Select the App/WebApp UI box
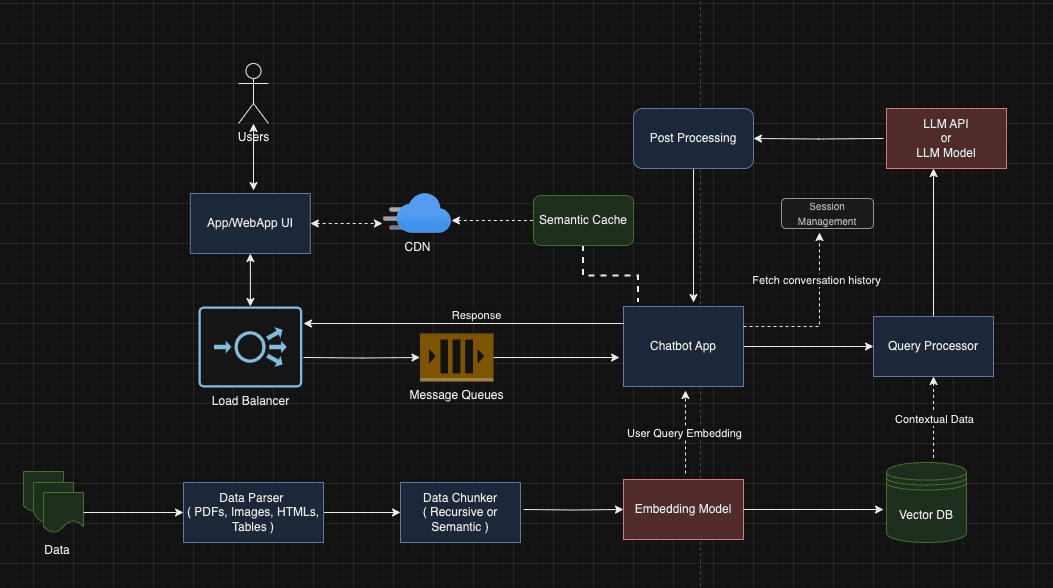Image resolution: width=1053 pixels, height=588 pixels. click(x=250, y=223)
